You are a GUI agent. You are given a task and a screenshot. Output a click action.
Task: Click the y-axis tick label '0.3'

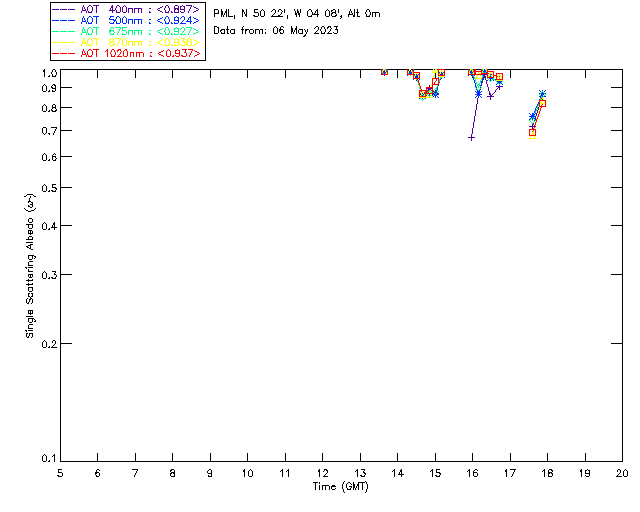[x=49, y=275]
